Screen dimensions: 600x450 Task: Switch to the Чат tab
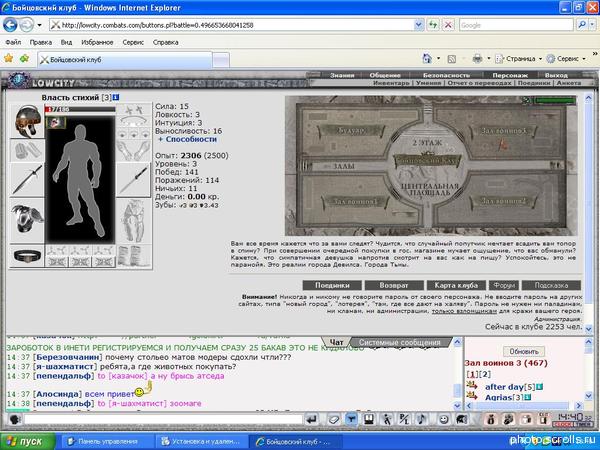tap(336, 342)
